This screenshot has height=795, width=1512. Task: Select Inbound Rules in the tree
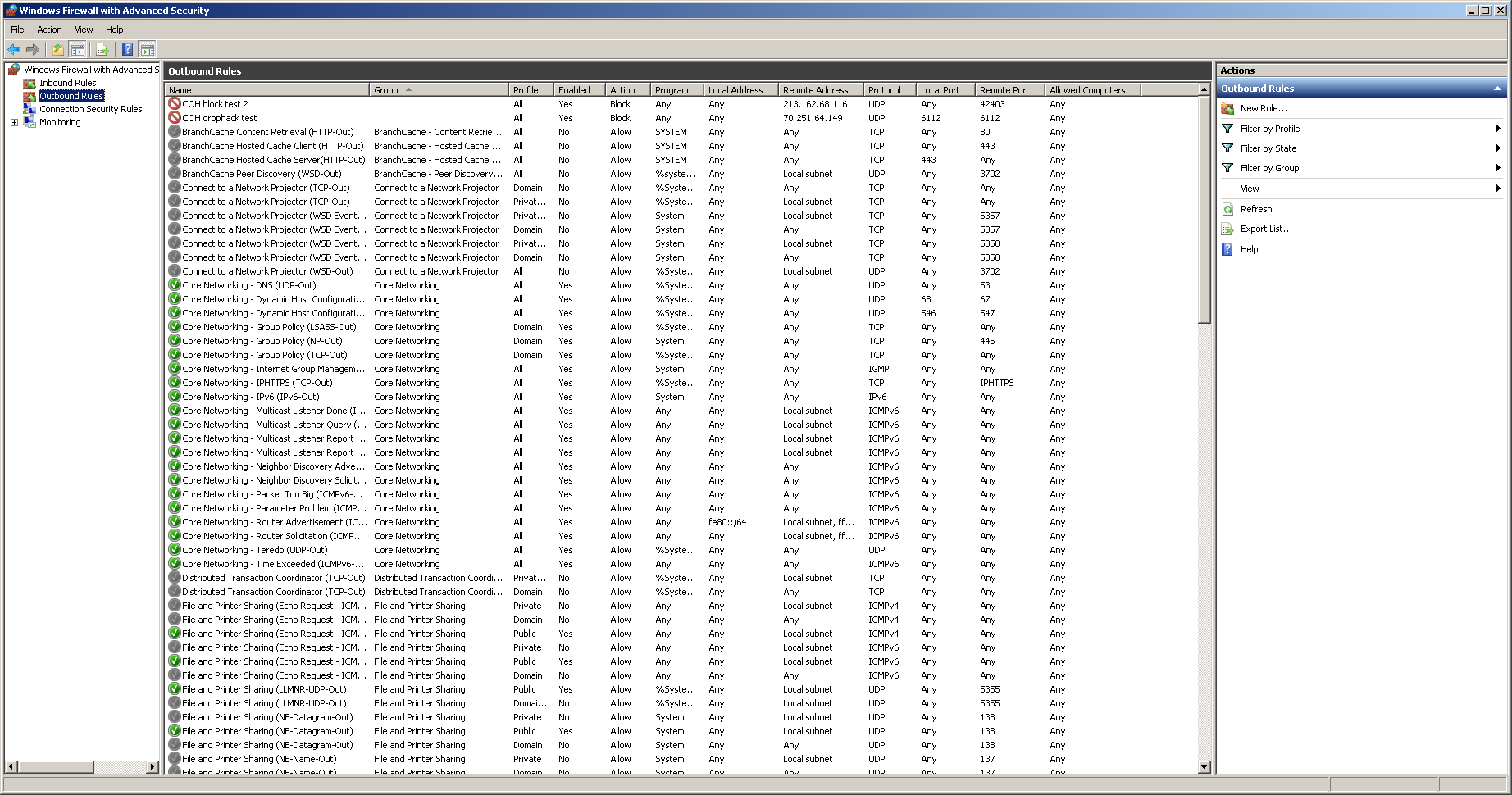[x=67, y=83]
